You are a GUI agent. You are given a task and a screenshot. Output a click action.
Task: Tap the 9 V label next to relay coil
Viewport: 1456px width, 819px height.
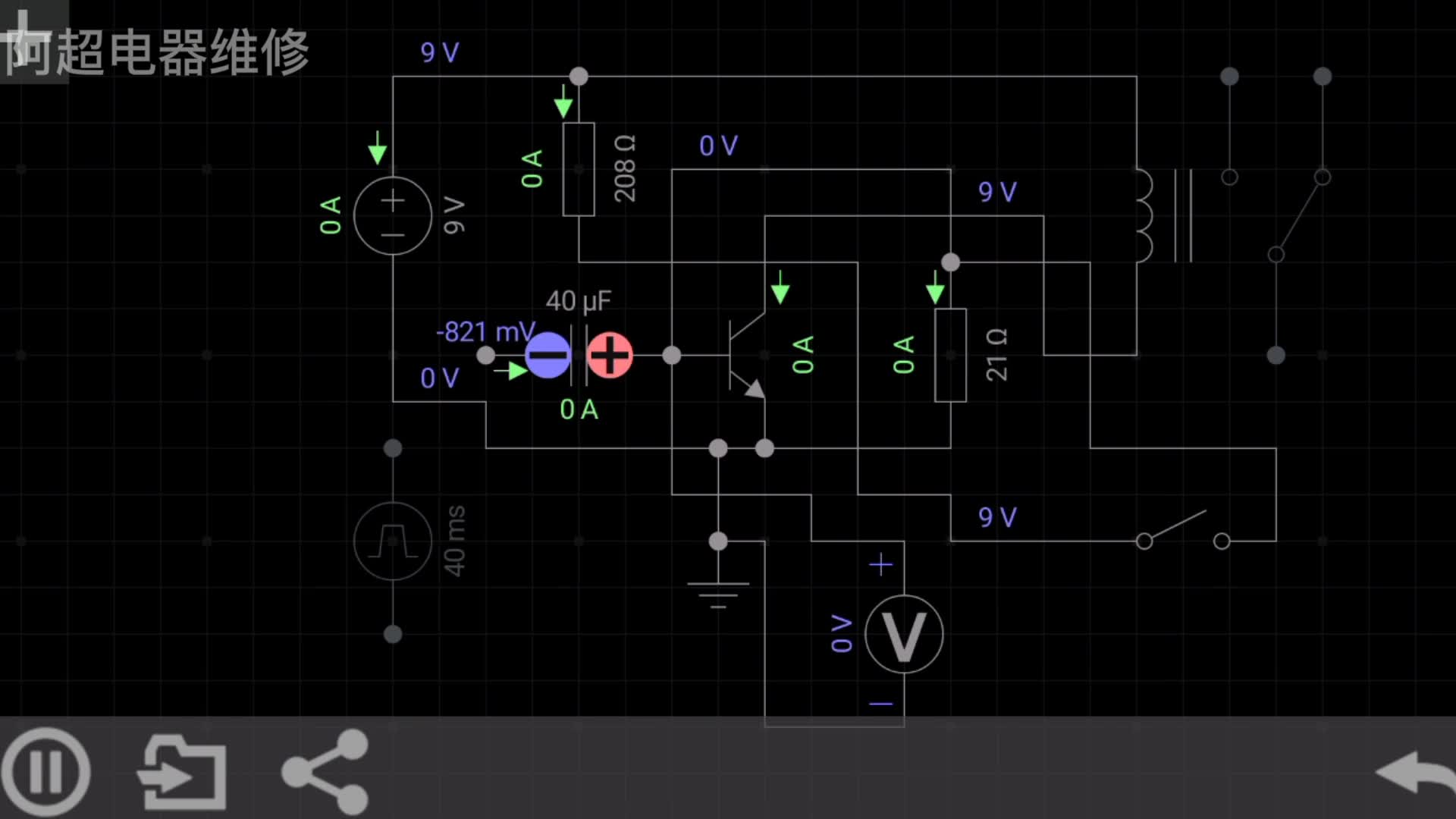[997, 192]
